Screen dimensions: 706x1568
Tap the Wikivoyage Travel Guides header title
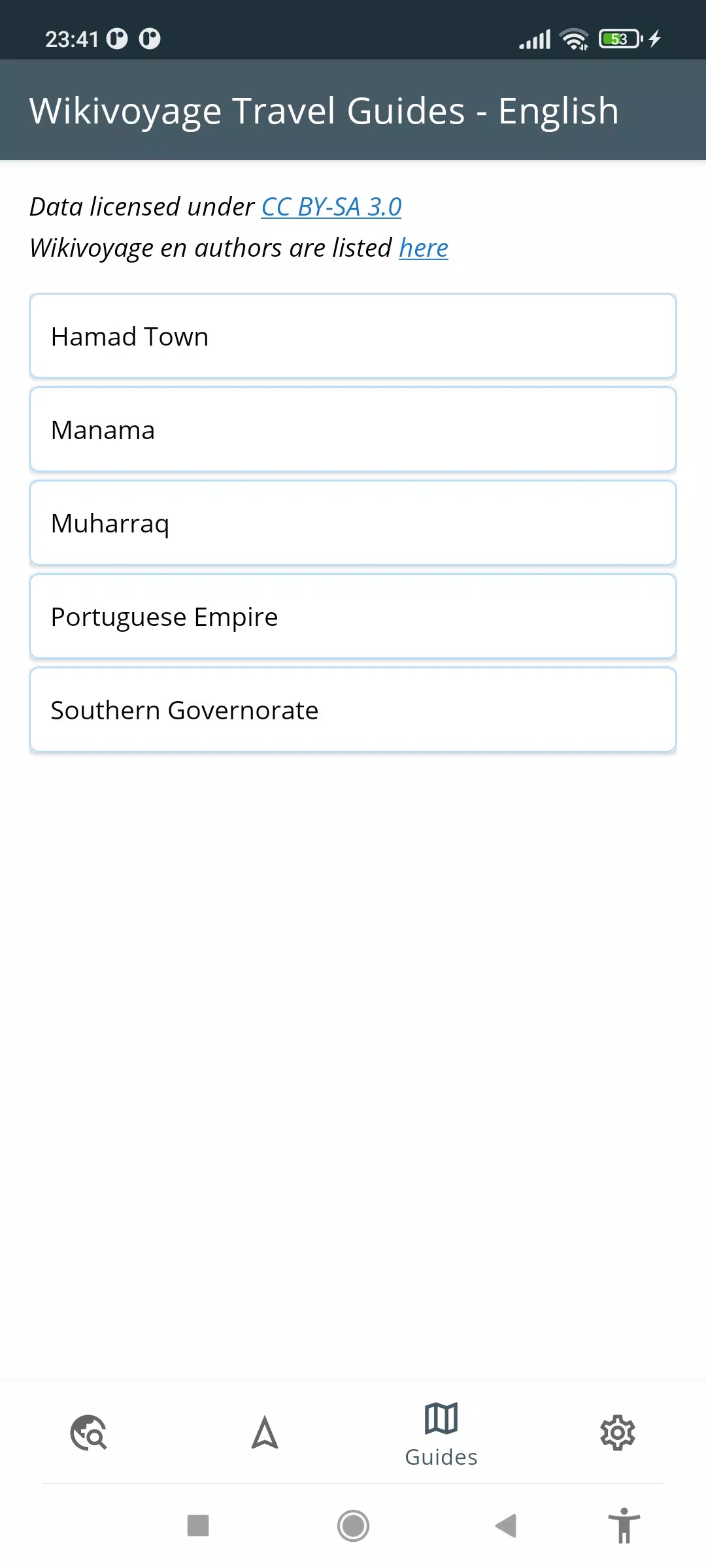[x=324, y=110]
